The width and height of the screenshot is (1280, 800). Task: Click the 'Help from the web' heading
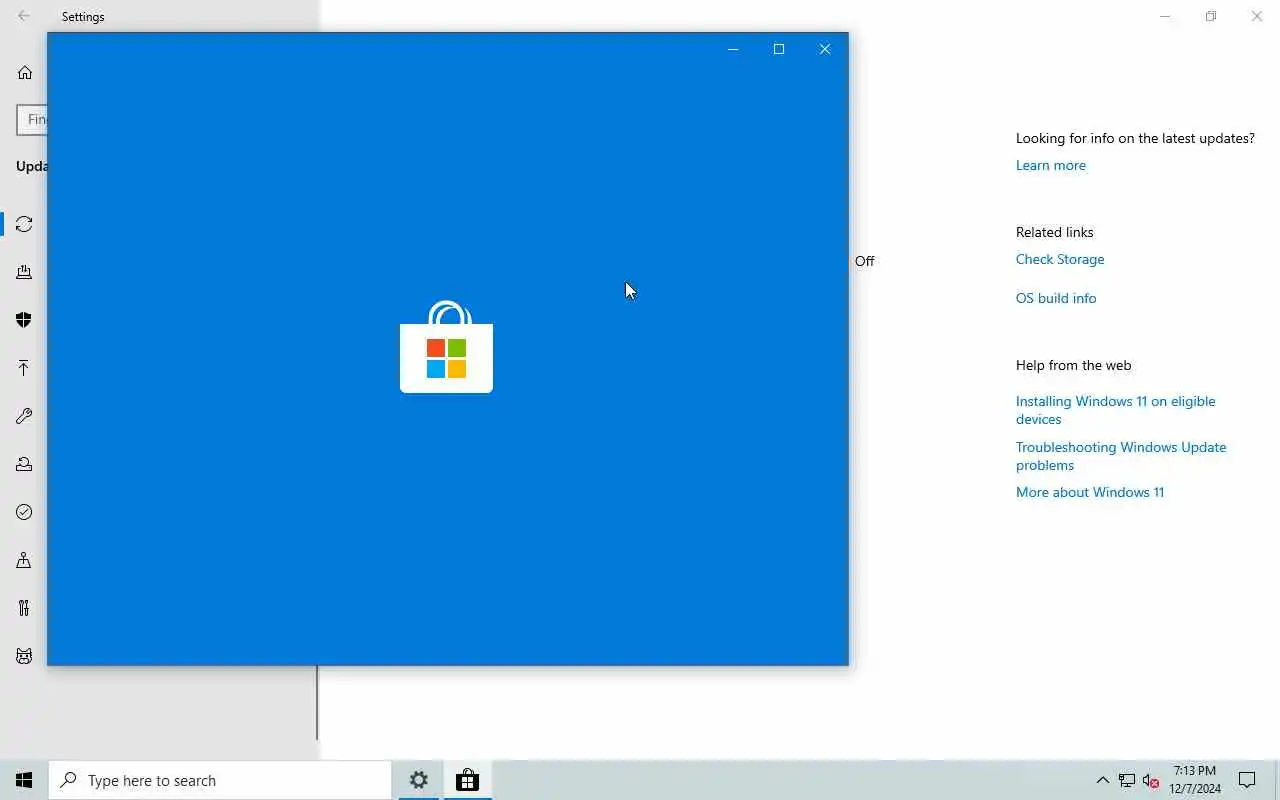[1074, 365]
